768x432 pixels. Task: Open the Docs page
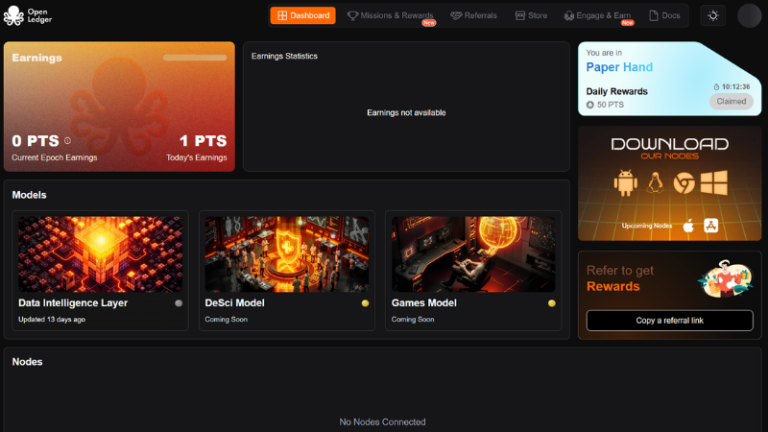coord(665,16)
